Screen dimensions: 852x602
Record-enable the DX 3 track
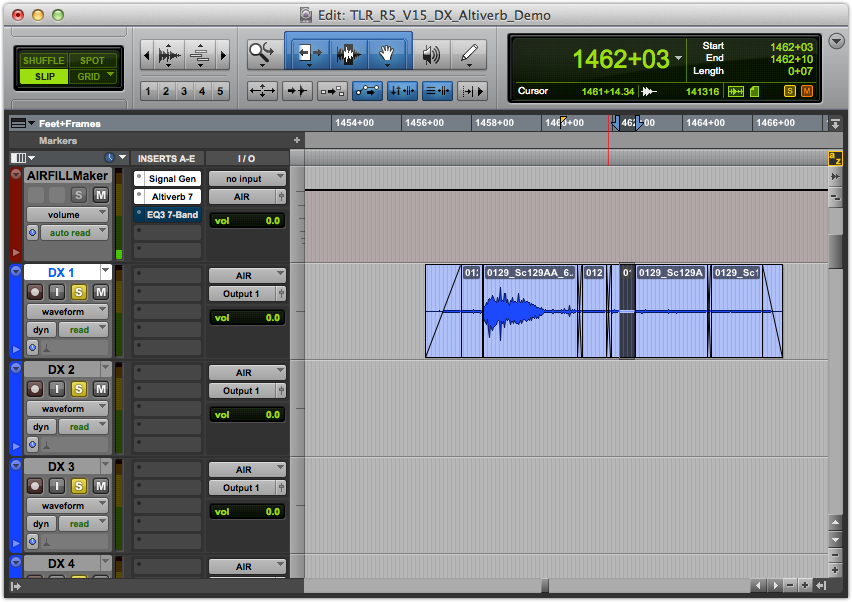point(35,486)
